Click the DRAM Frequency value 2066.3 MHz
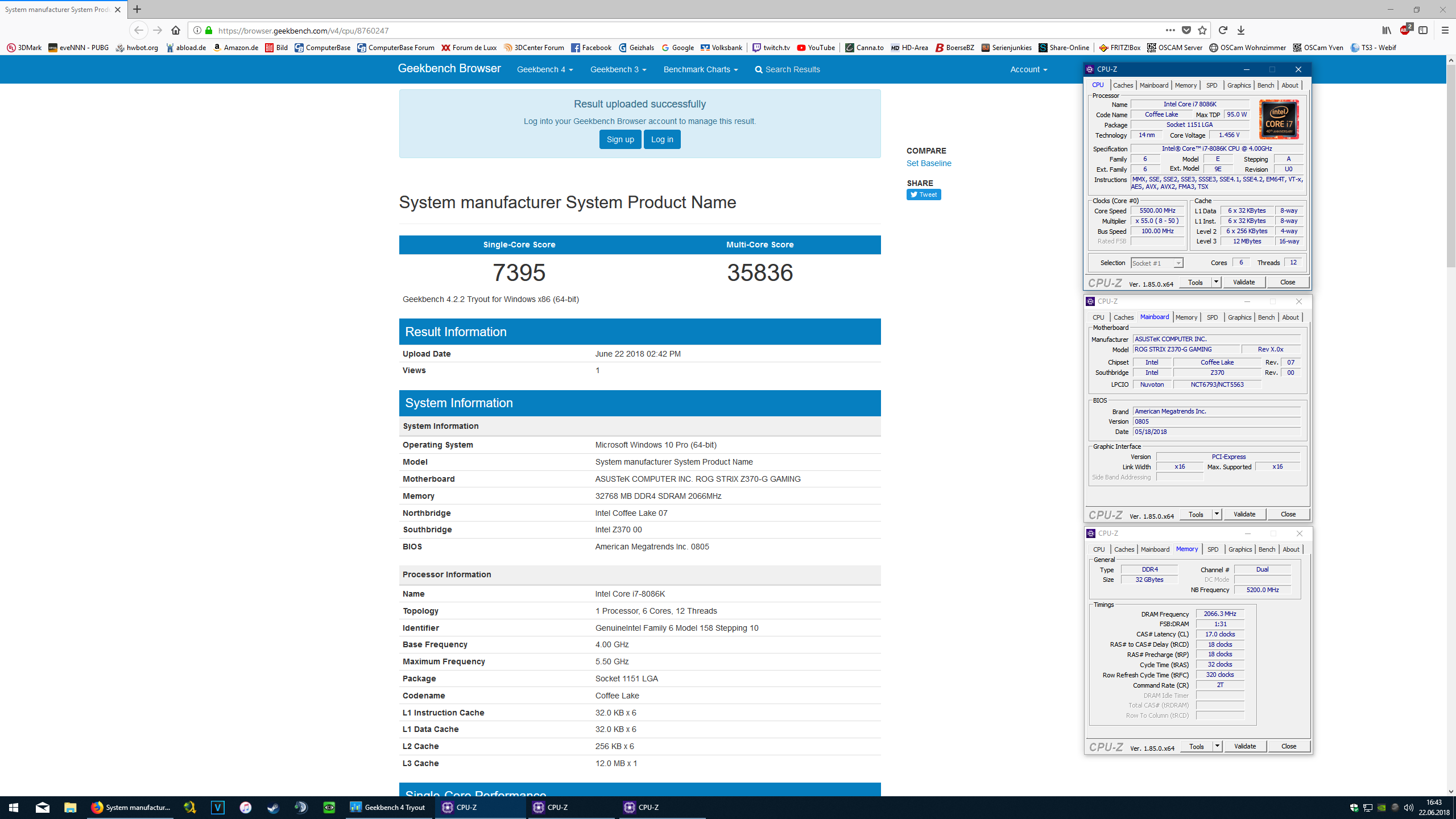This screenshot has height=819, width=1456. click(x=1219, y=614)
